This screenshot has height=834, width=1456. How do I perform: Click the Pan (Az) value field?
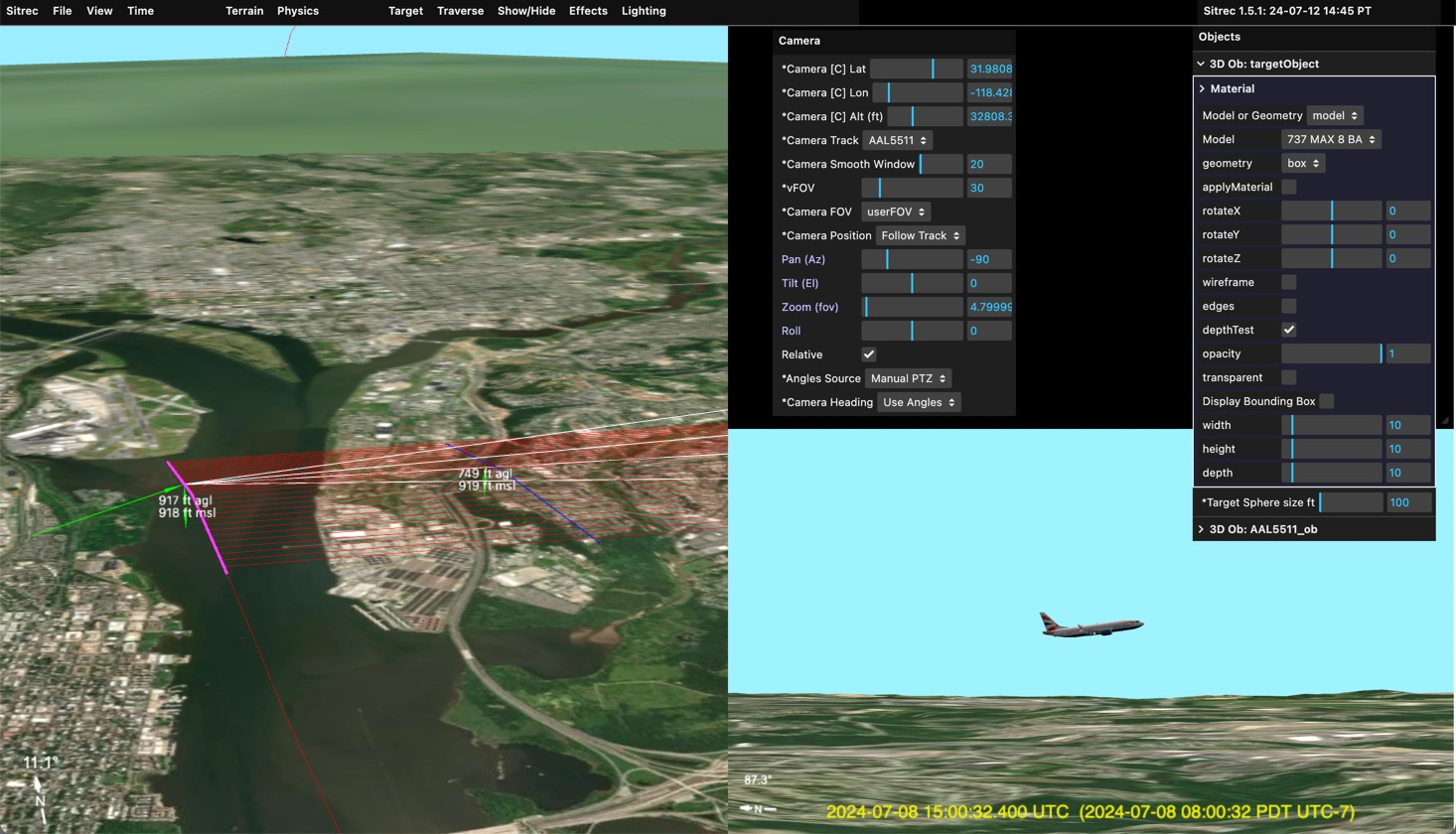tap(989, 259)
